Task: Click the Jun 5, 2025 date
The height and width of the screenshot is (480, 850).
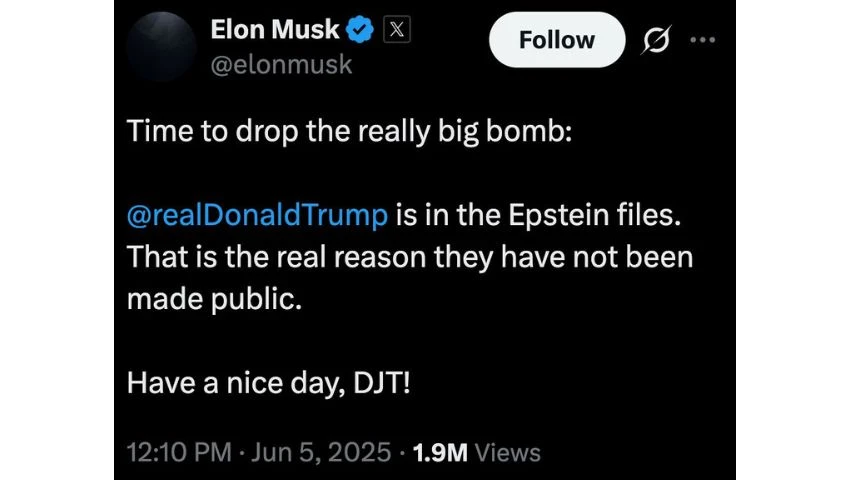Action: (x=320, y=452)
